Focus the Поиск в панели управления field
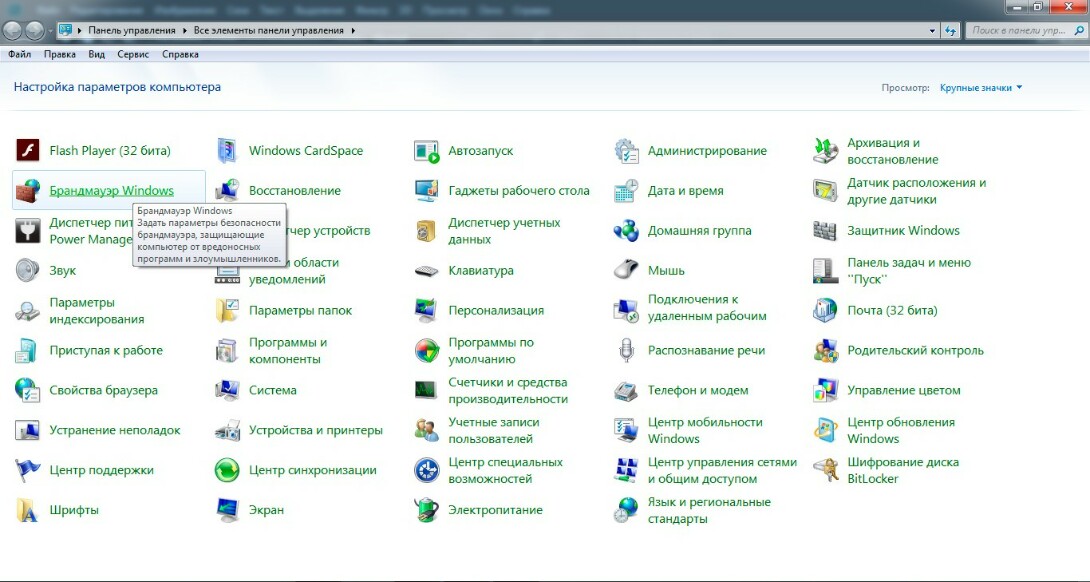Image resolution: width=1090 pixels, height=582 pixels. (1024, 31)
